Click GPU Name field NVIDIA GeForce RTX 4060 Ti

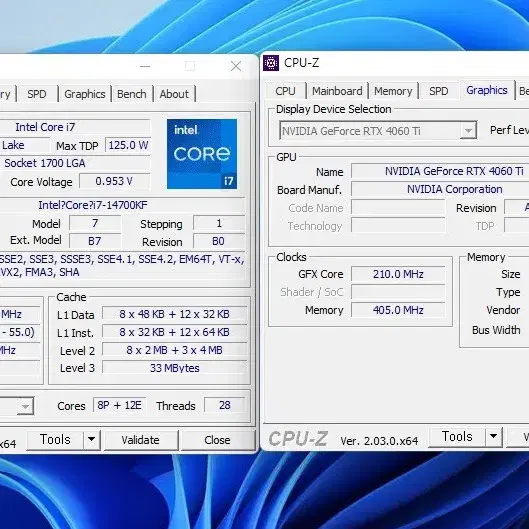440,171
